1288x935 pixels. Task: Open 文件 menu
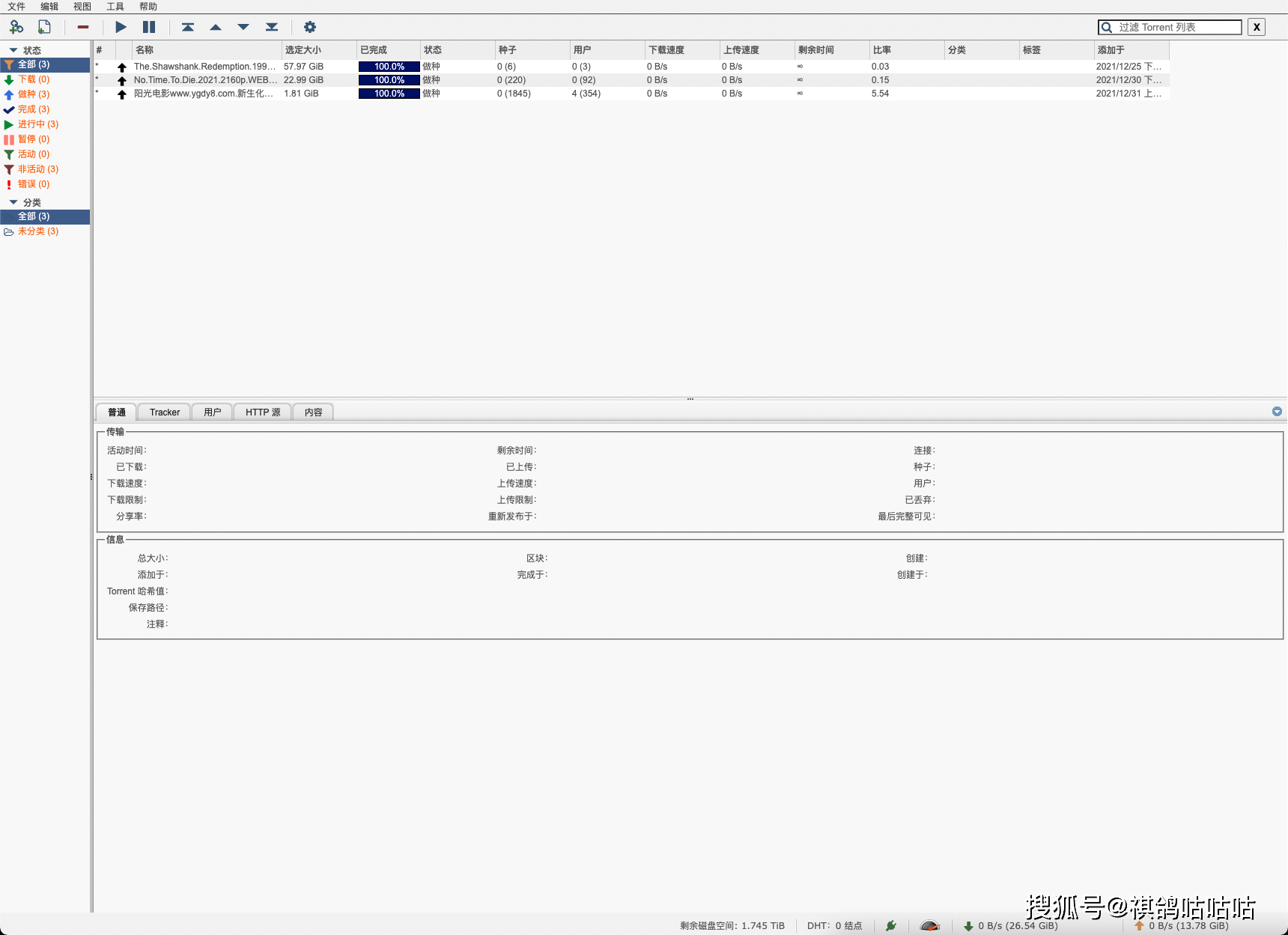pos(16,7)
